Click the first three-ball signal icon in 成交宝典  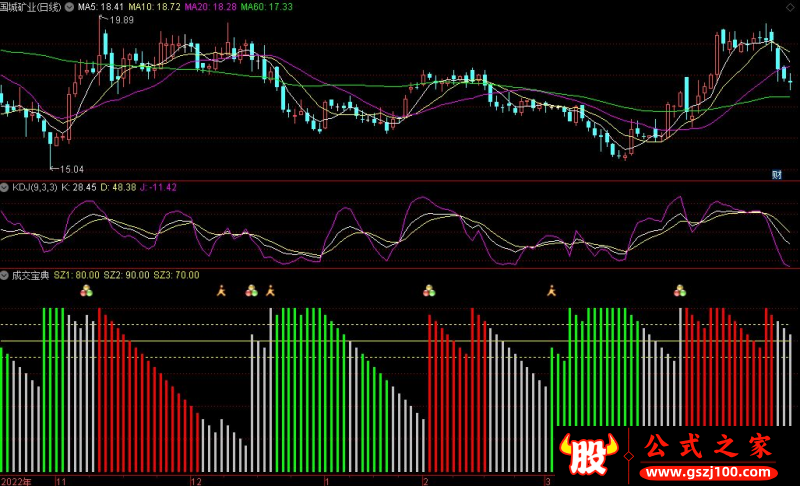click(x=86, y=291)
